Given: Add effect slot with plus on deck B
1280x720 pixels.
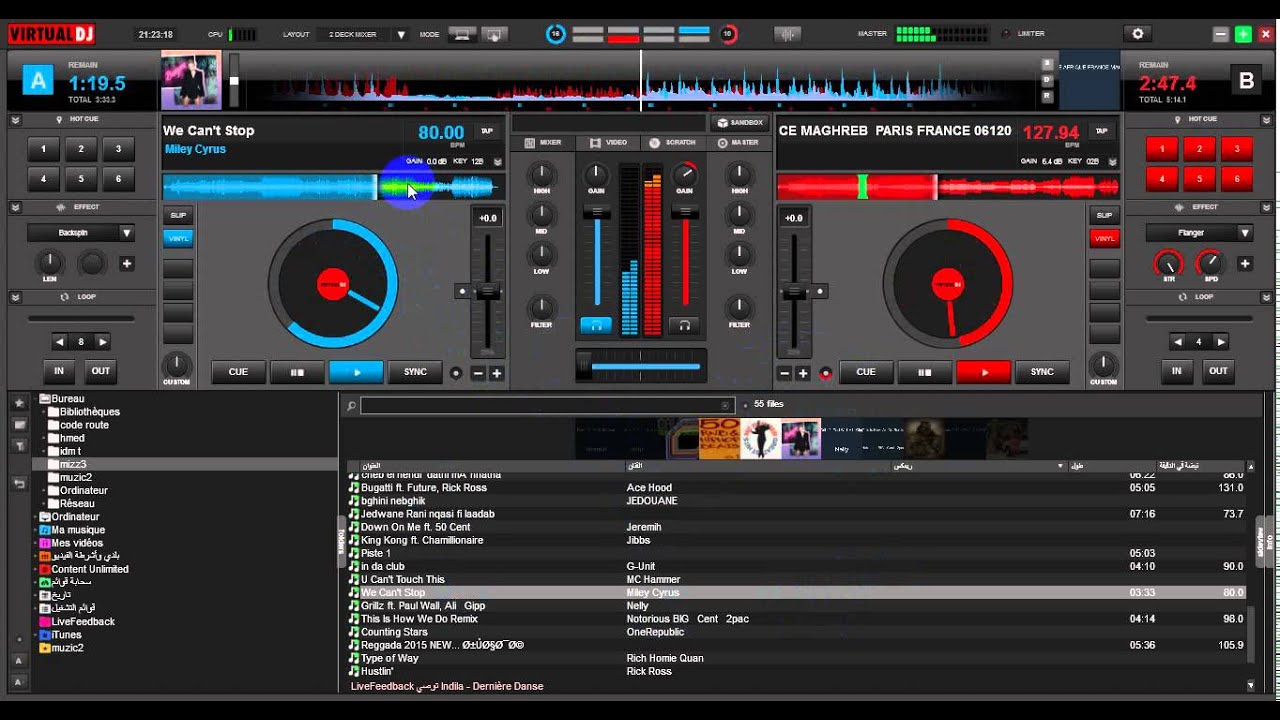Looking at the screenshot, I should [x=1245, y=264].
